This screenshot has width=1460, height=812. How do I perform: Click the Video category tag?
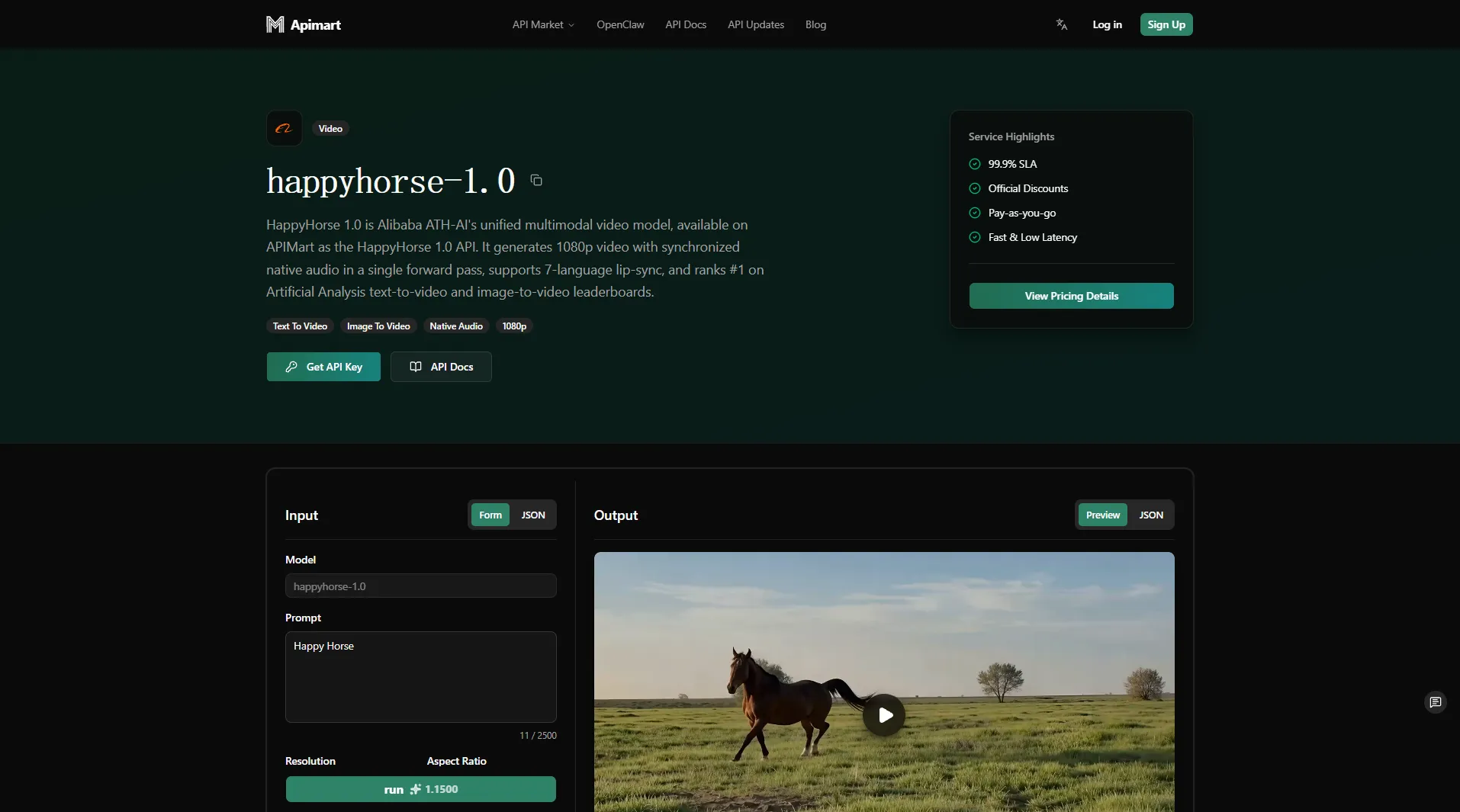(330, 128)
